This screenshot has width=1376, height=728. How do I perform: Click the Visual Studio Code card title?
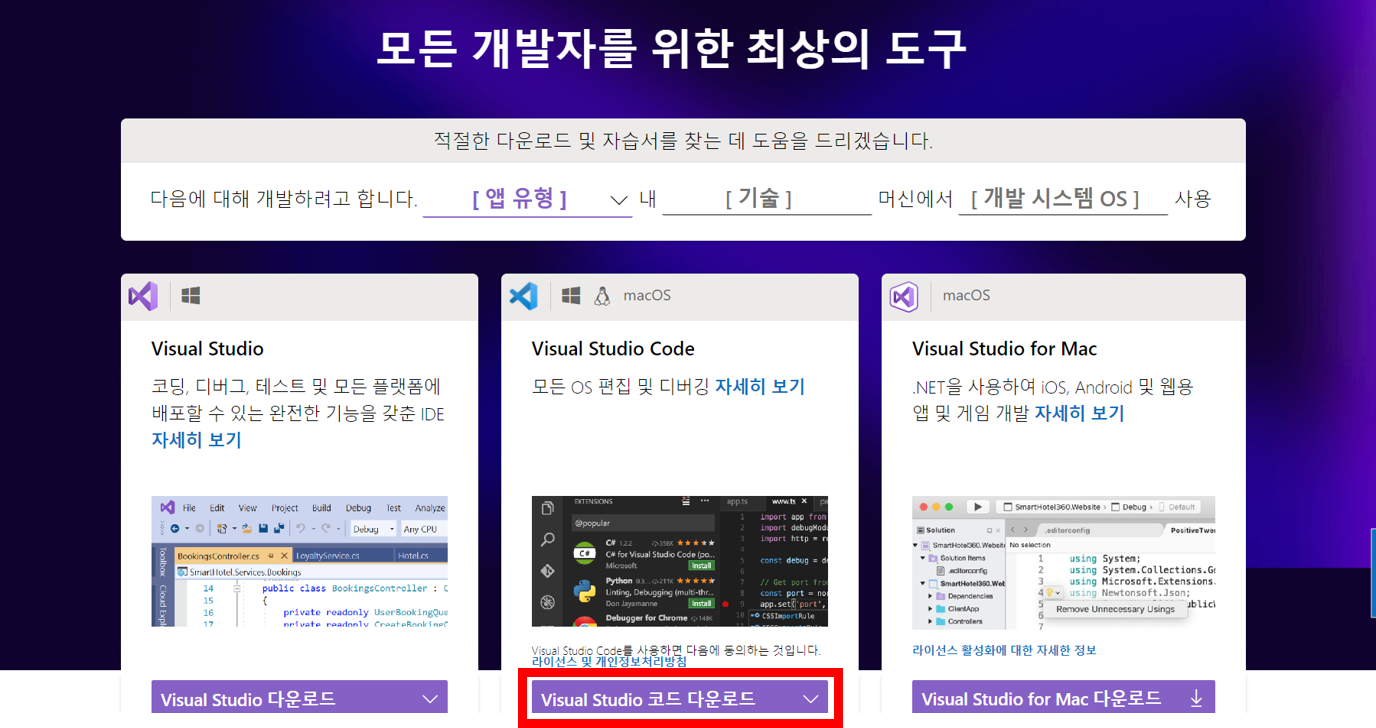click(x=613, y=349)
